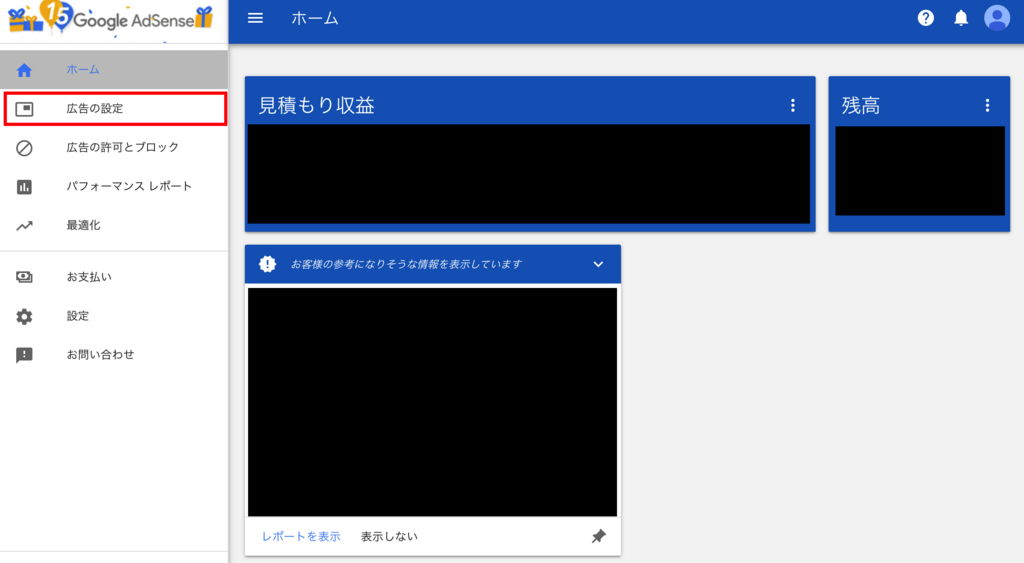The width and height of the screenshot is (1024, 563).
Task: Click the お客様の参考になりそうな情報を表示しています text
Action: (406, 265)
